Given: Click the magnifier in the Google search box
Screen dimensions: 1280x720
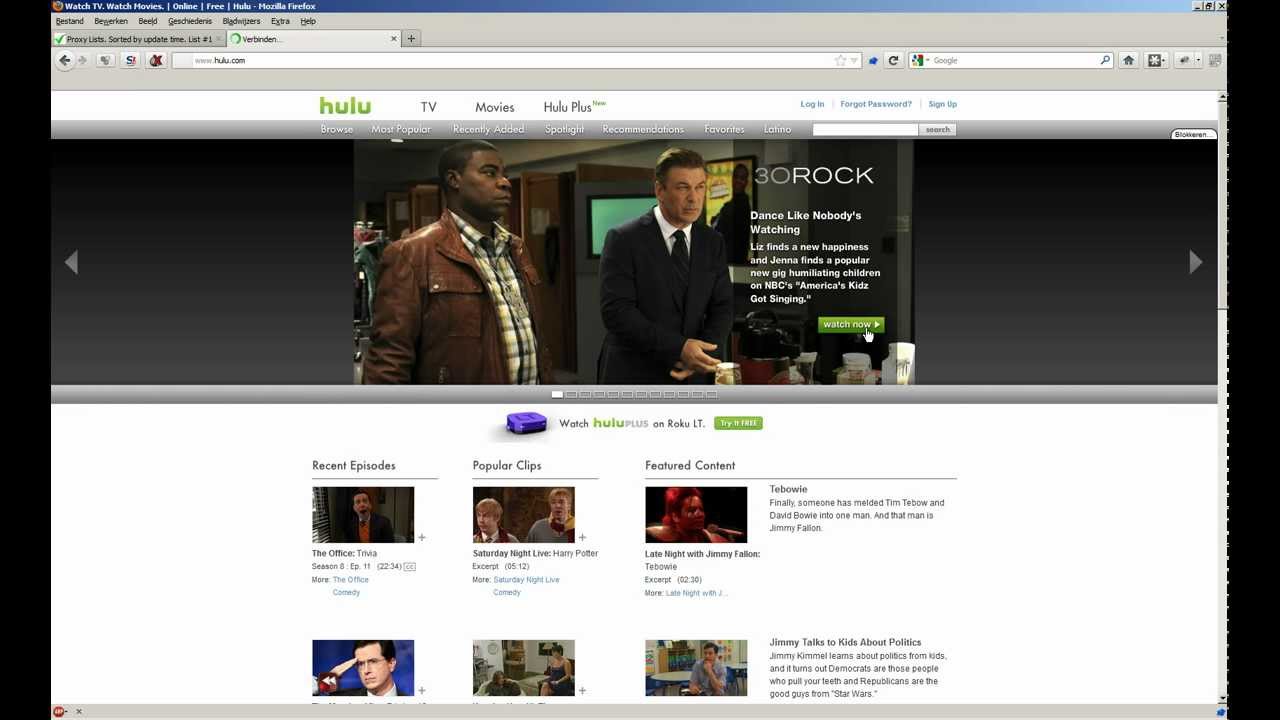Looking at the screenshot, I should coord(1104,60).
